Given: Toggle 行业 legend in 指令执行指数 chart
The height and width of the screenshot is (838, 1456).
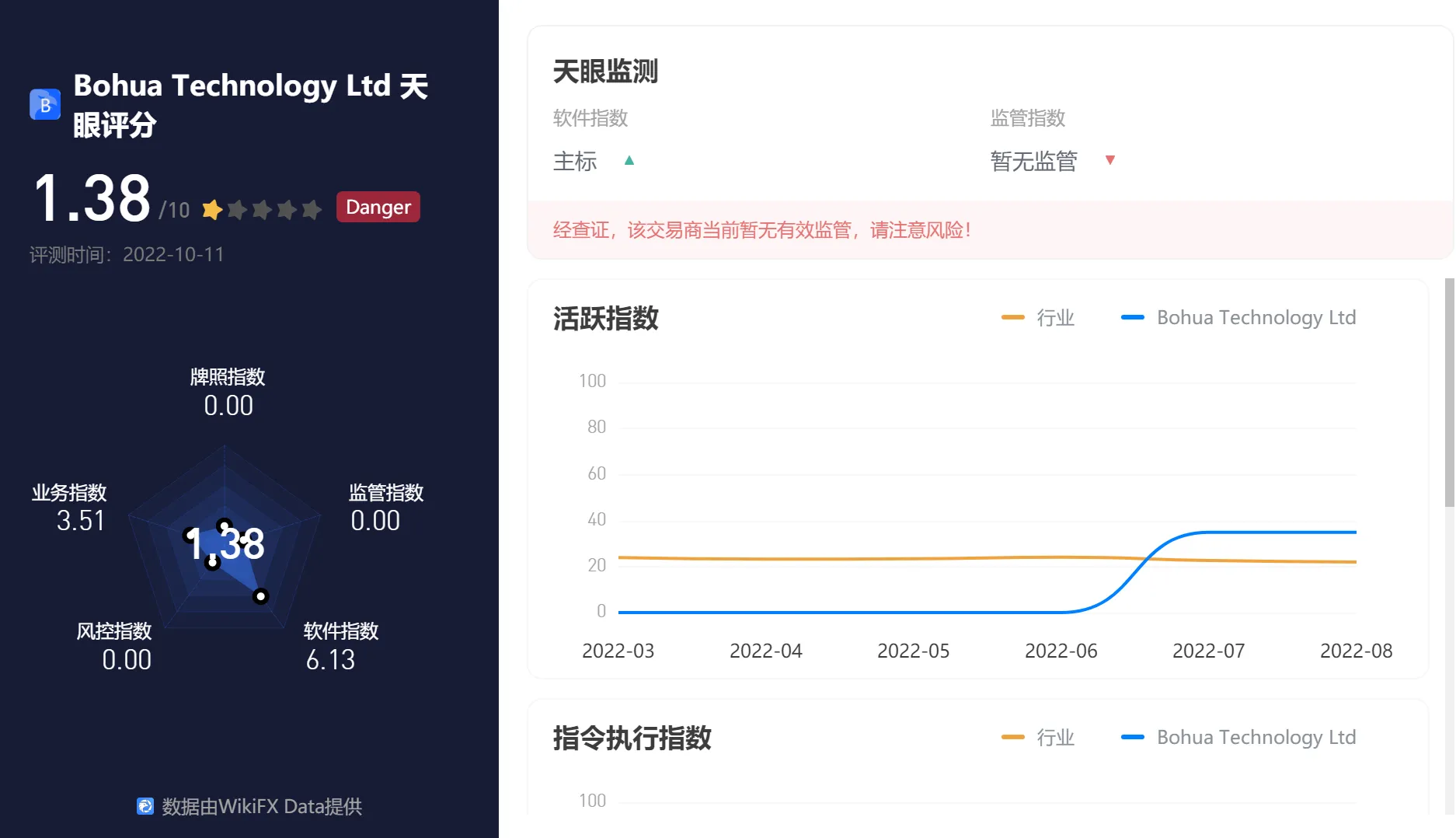Looking at the screenshot, I should click(x=1039, y=737).
